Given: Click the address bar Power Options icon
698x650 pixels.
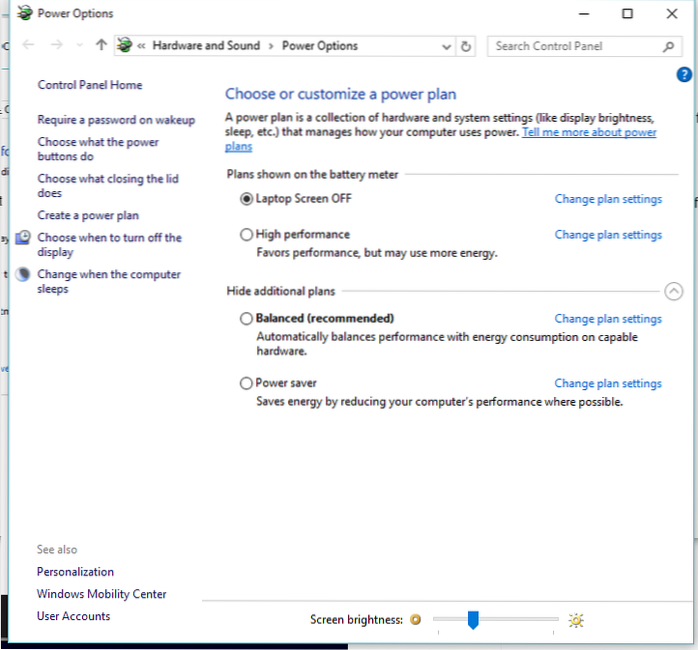Looking at the screenshot, I should 125,45.
